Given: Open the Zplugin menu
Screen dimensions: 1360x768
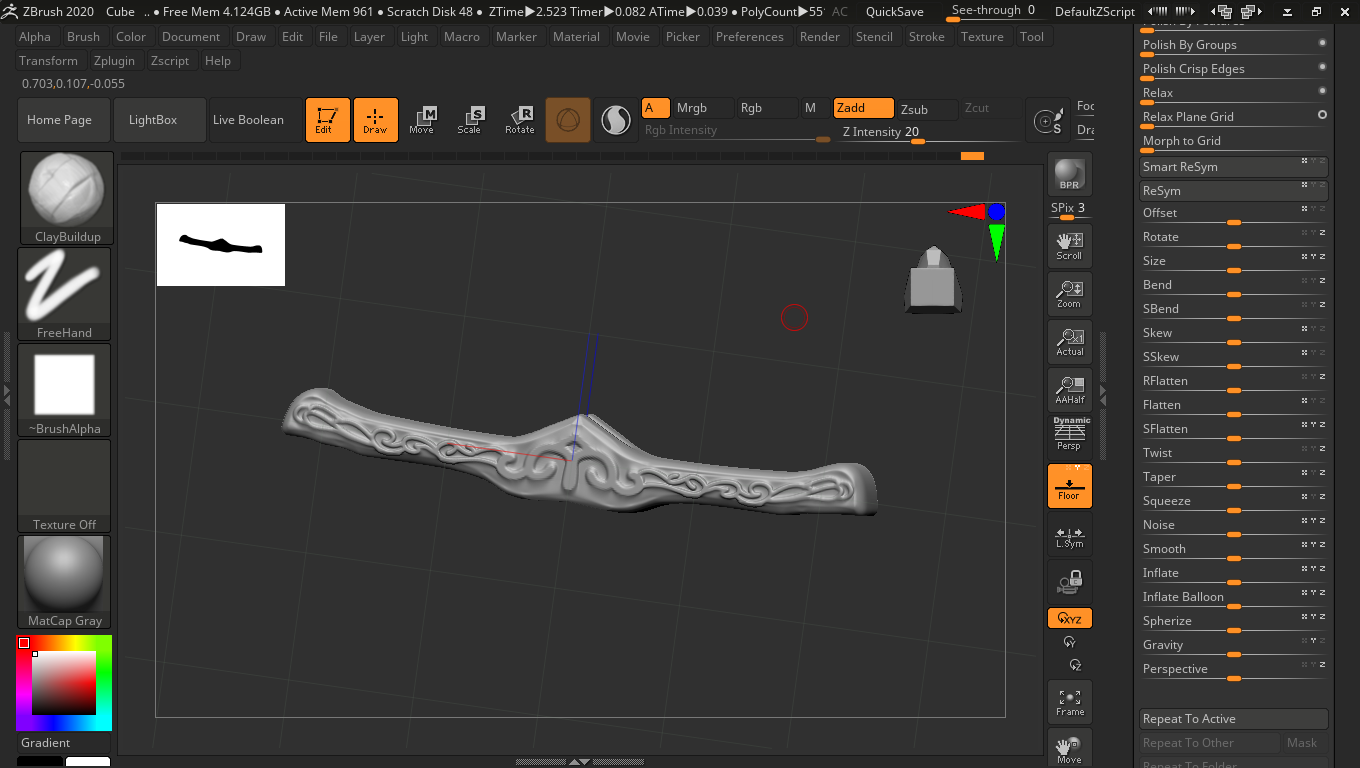Looking at the screenshot, I should [114, 60].
